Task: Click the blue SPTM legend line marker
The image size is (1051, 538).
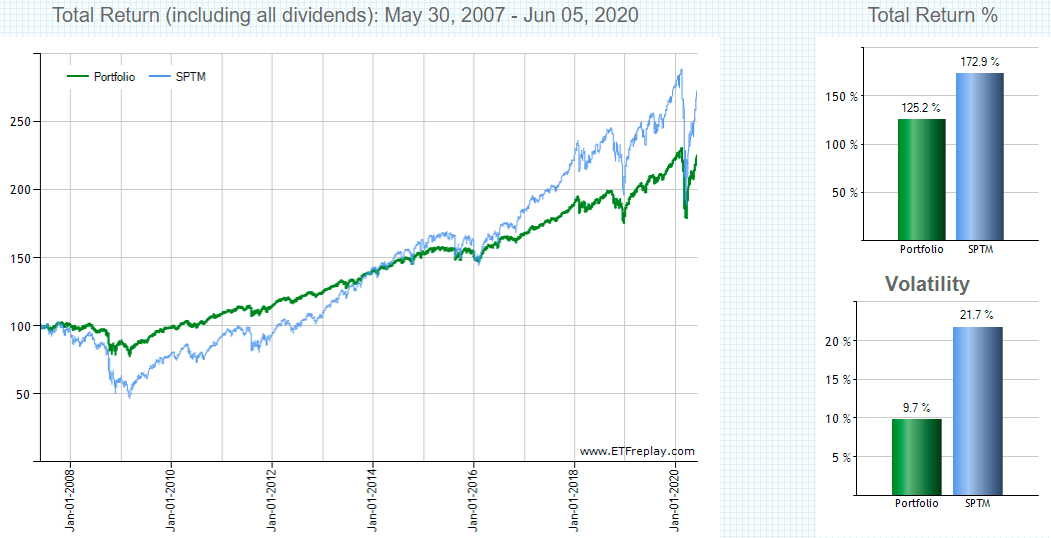Action: (x=160, y=77)
